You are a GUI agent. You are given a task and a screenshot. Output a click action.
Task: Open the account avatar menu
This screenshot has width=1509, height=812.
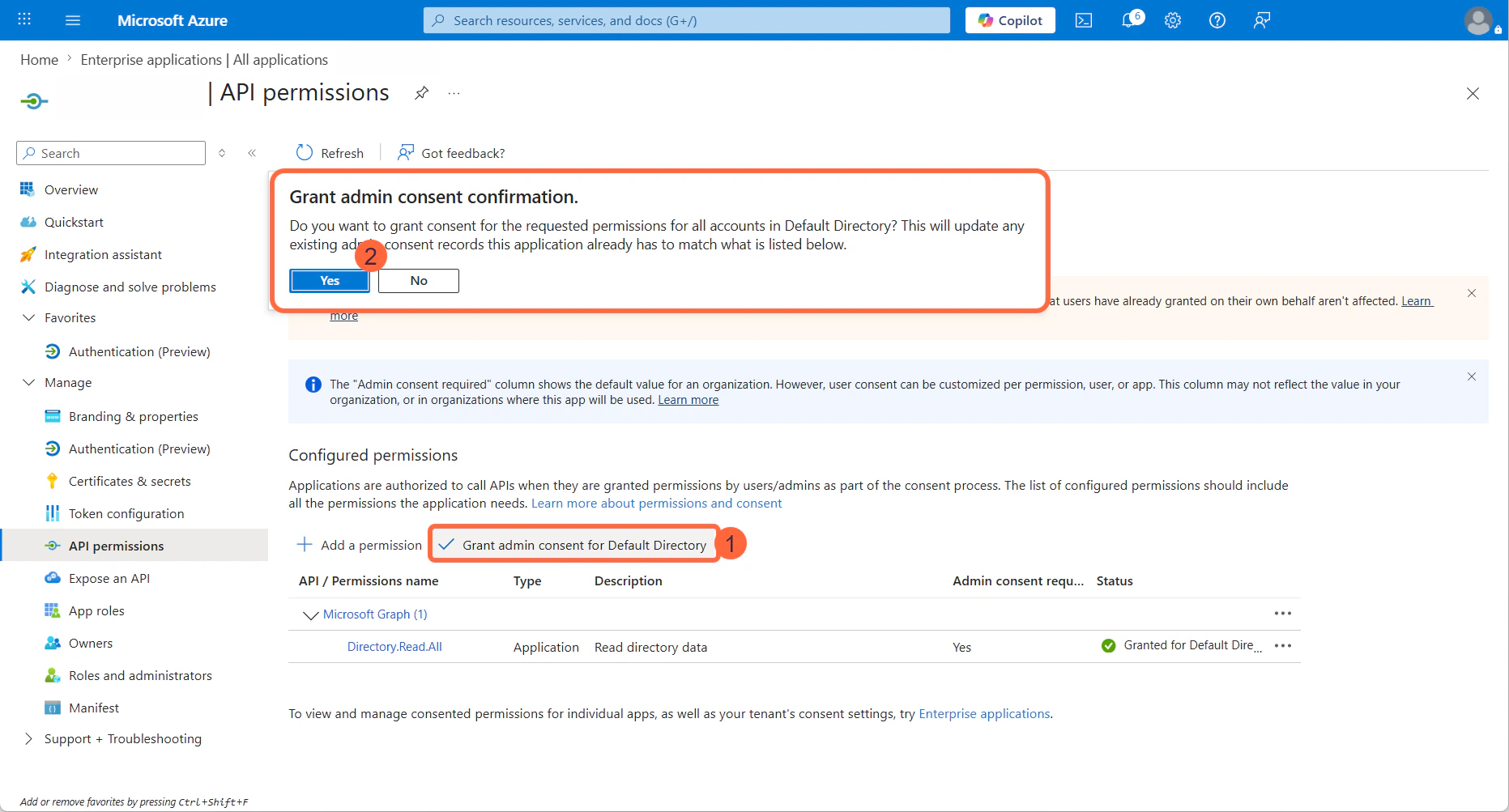[1479, 20]
